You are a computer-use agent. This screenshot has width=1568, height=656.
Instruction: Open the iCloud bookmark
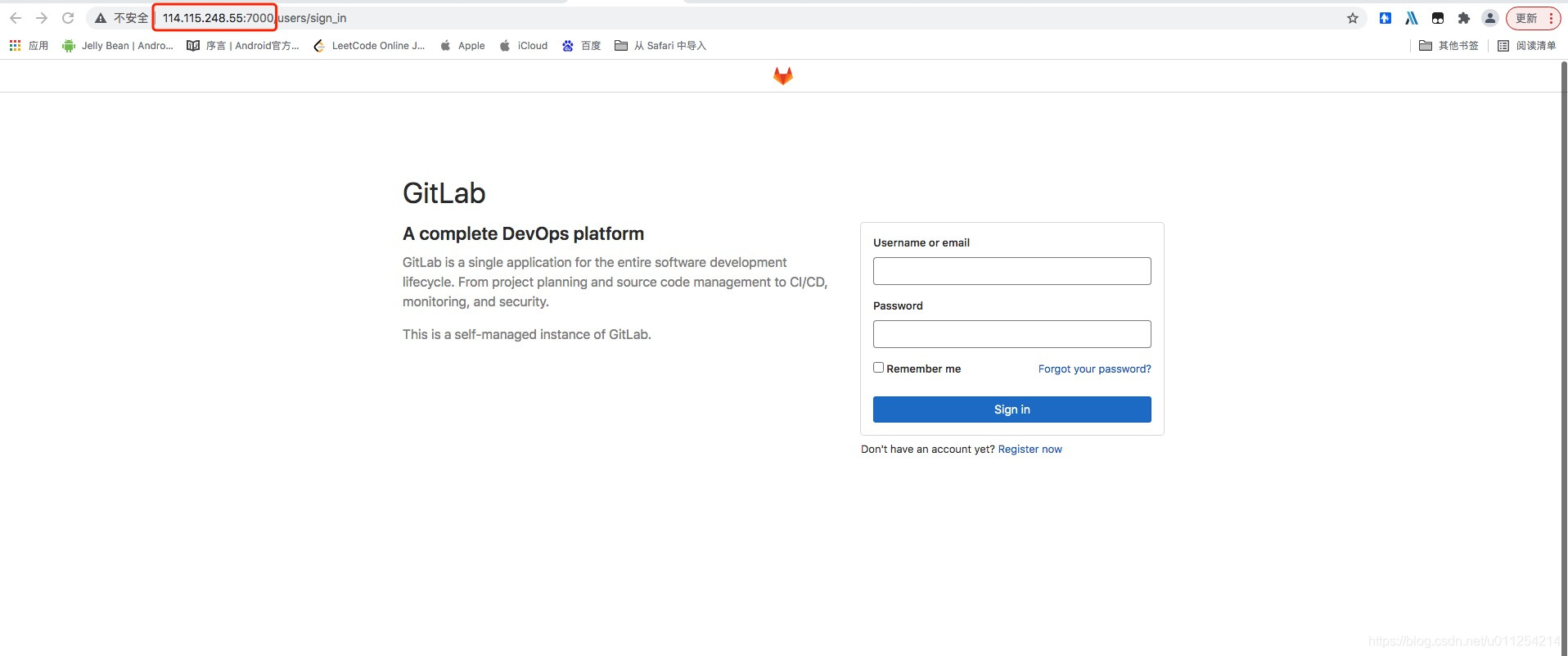tap(524, 46)
